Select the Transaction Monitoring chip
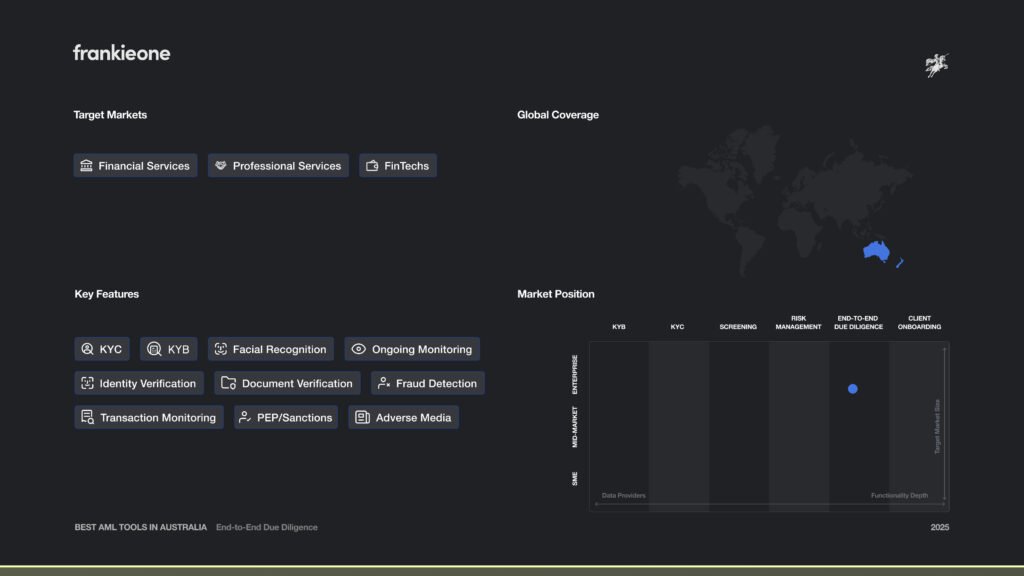The height and width of the screenshot is (576, 1024). pos(149,417)
